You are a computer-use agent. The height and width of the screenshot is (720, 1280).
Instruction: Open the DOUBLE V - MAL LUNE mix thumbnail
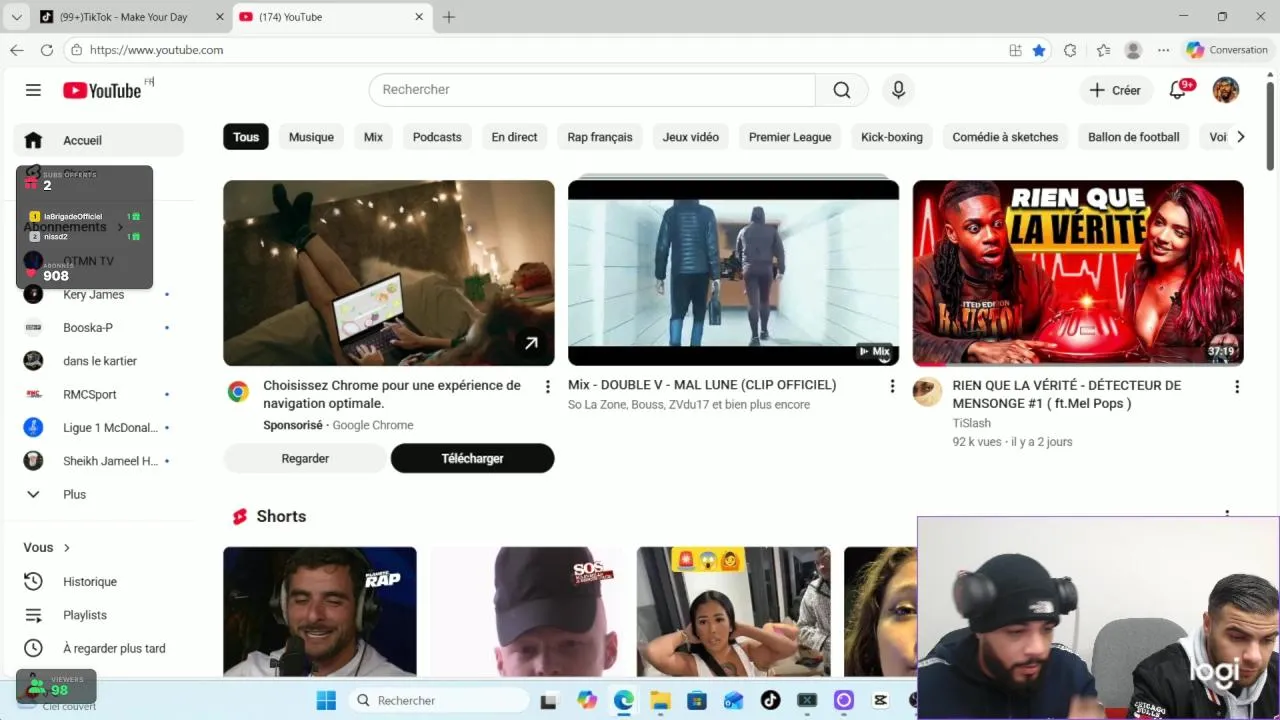tap(733, 273)
